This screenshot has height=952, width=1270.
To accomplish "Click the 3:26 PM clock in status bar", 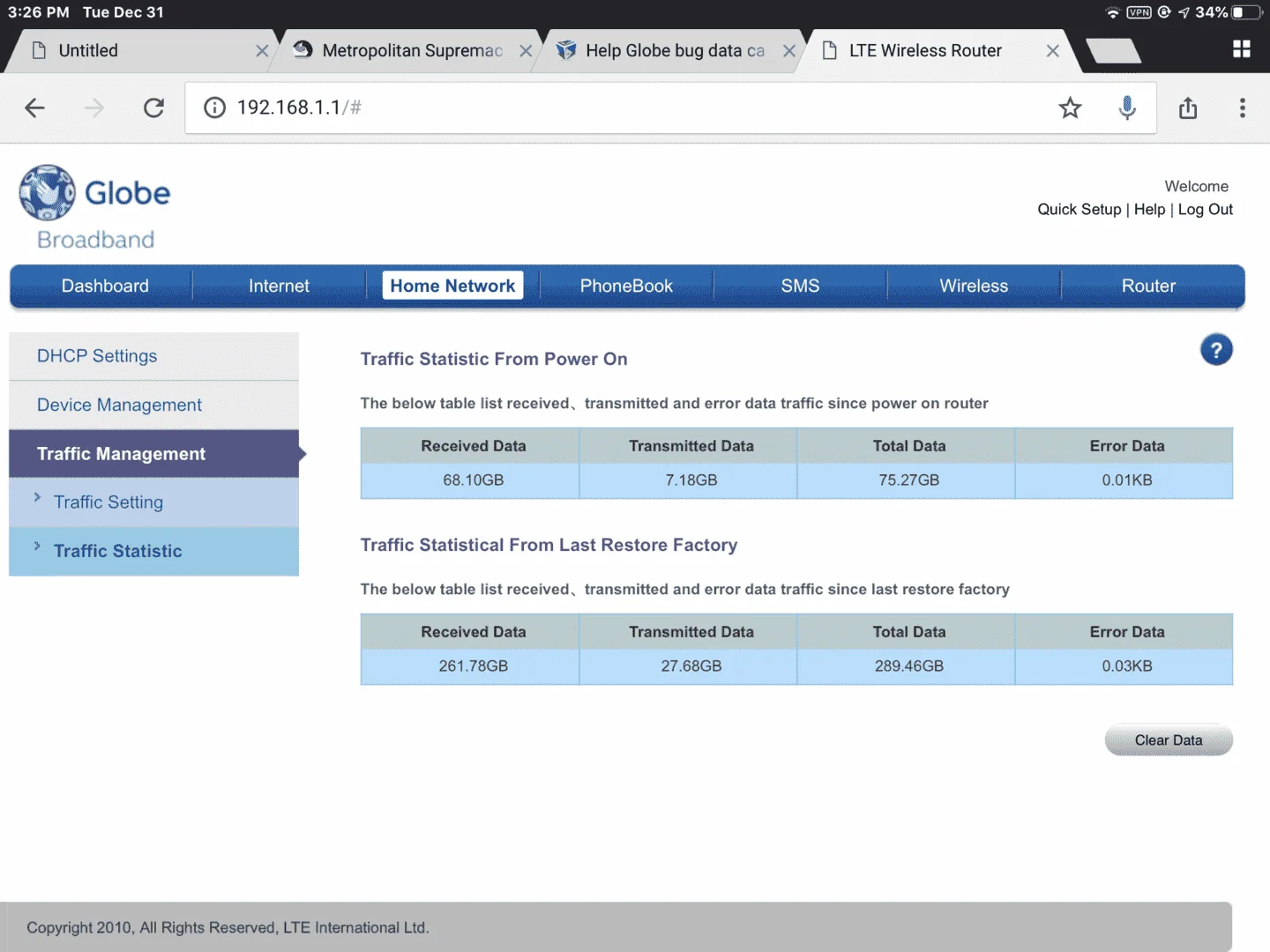I will pyautogui.click(x=39, y=12).
